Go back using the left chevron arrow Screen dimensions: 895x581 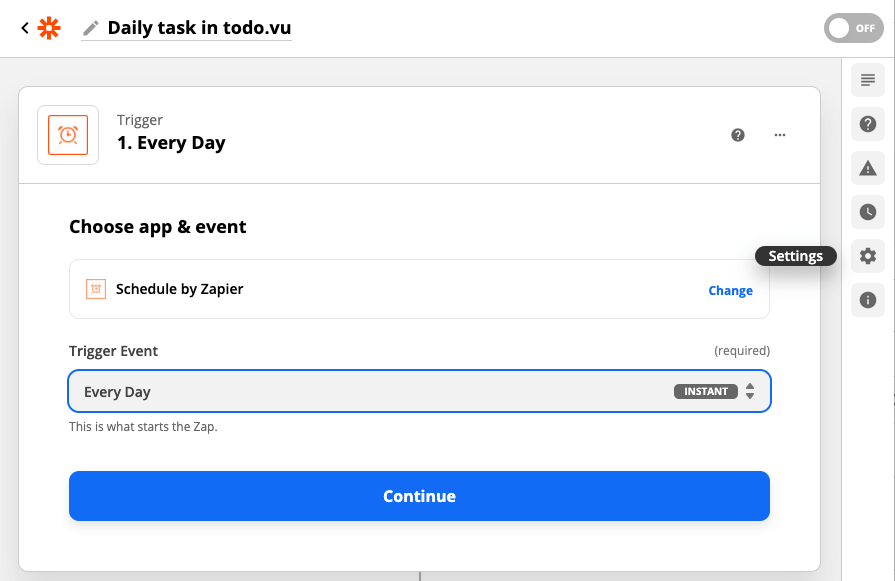click(x=25, y=27)
